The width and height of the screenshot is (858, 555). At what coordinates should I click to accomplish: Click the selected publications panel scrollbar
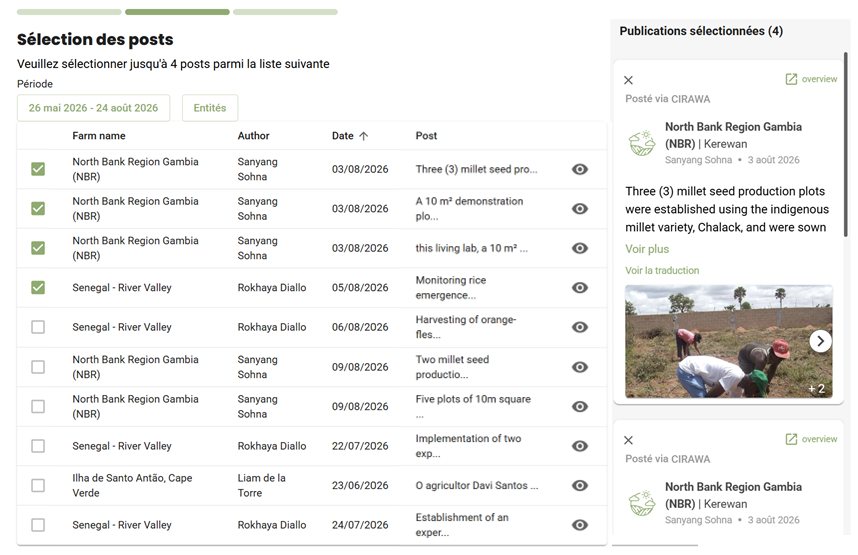pyautogui.click(x=845, y=144)
